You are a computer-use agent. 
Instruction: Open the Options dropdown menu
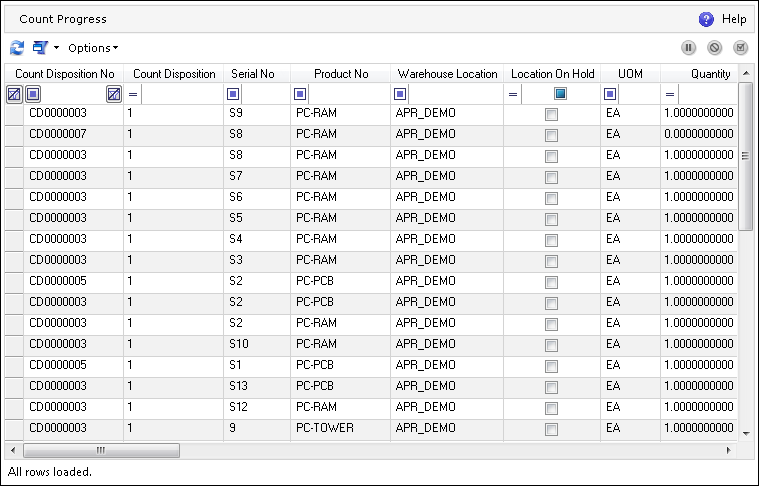tap(92, 48)
